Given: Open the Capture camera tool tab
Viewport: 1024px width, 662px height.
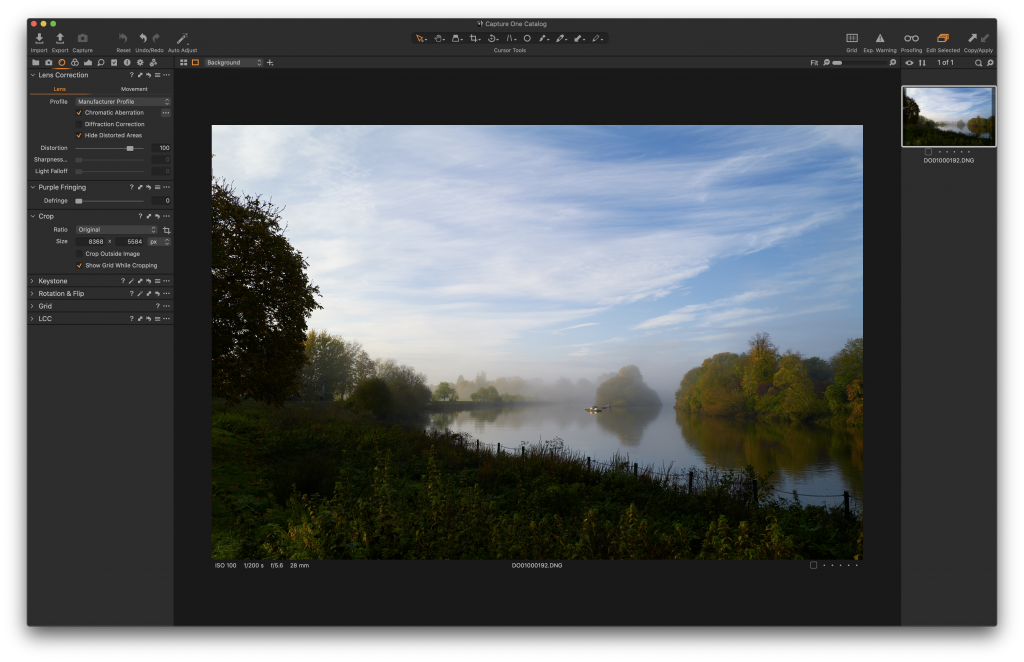Looking at the screenshot, I should 48,63.
